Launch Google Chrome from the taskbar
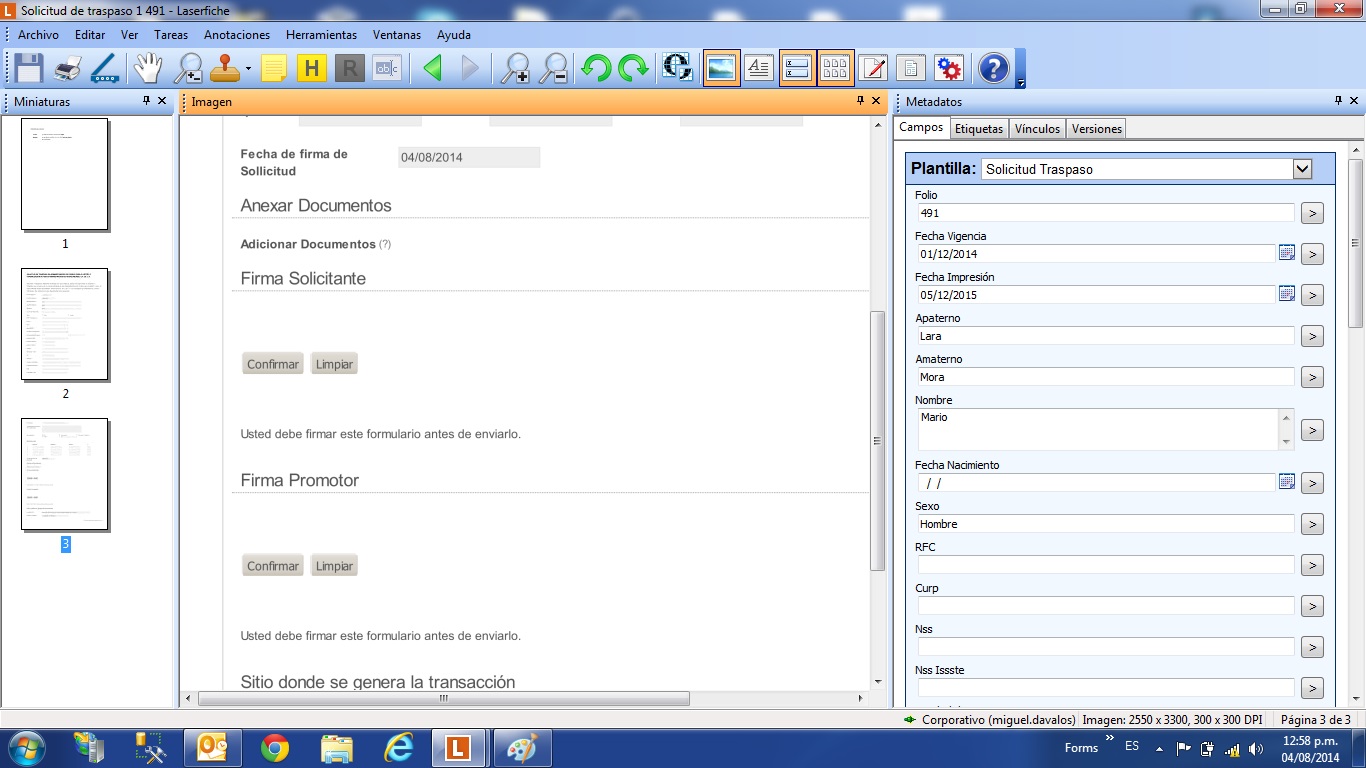The height and width of the screenshot is (768, 1366). [x=275, y=748]
